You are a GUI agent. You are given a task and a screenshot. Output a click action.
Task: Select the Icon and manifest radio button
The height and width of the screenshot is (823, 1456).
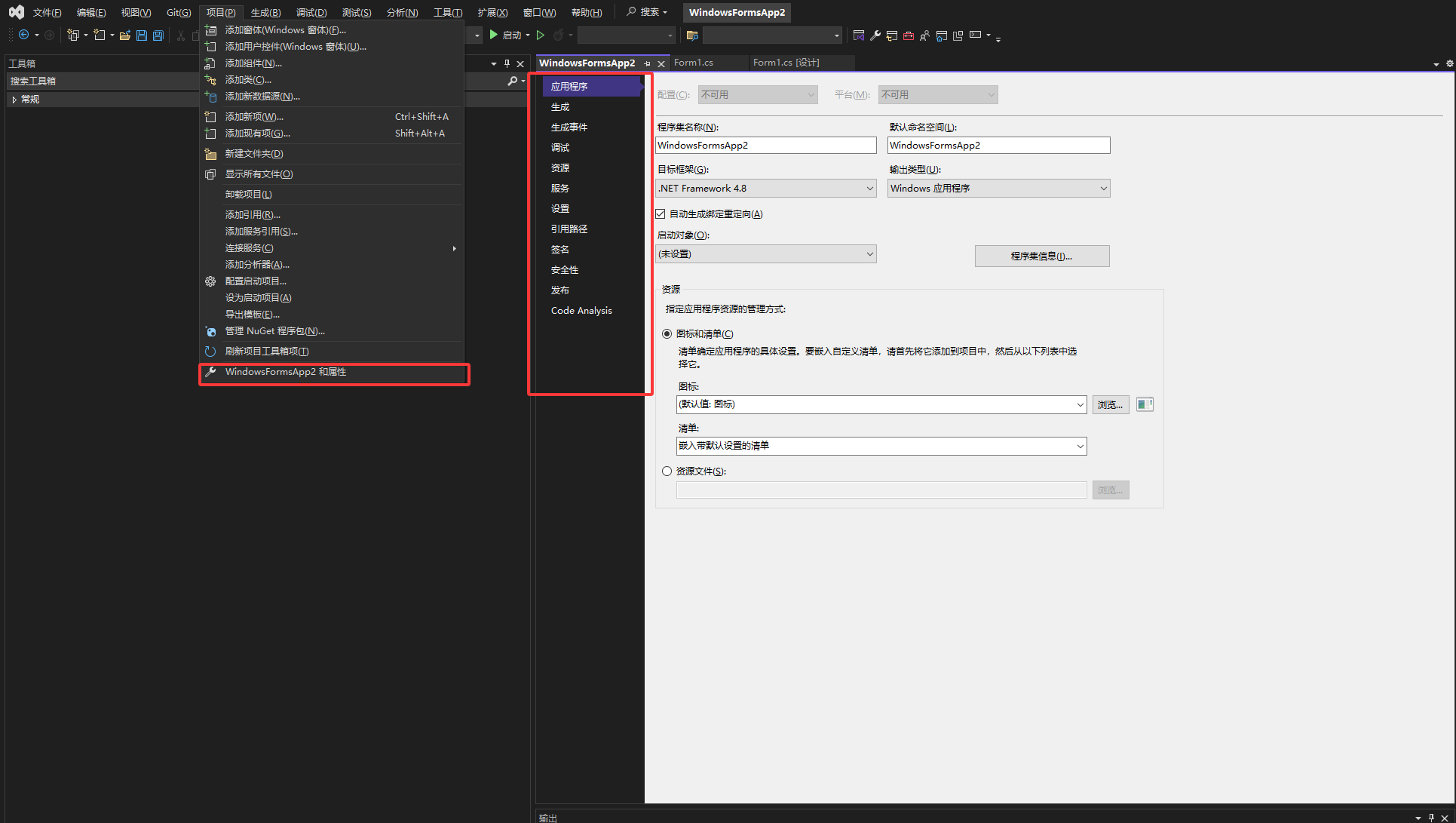point(667,334)
